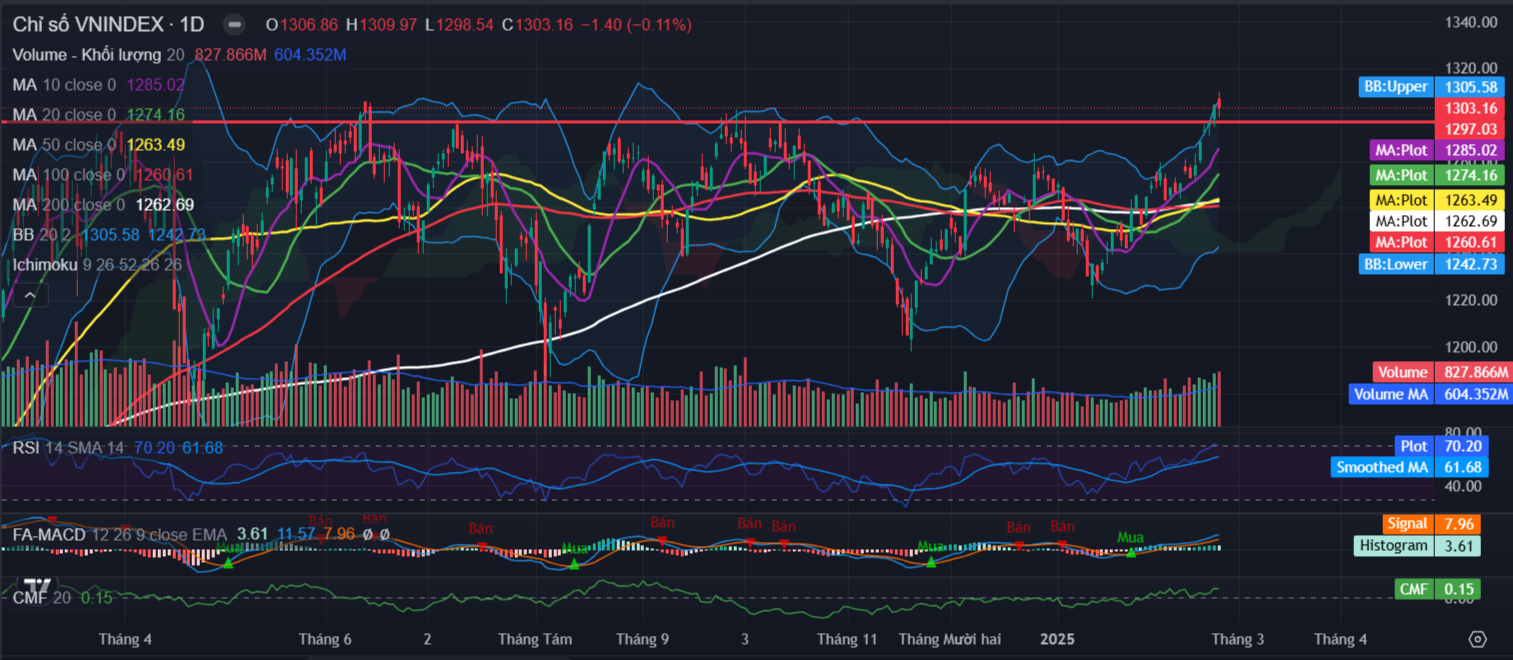Viewport: 1513px width, 660px height.
Task: Click the market status pill beside VNINDEX title
Action: point(234,25)
